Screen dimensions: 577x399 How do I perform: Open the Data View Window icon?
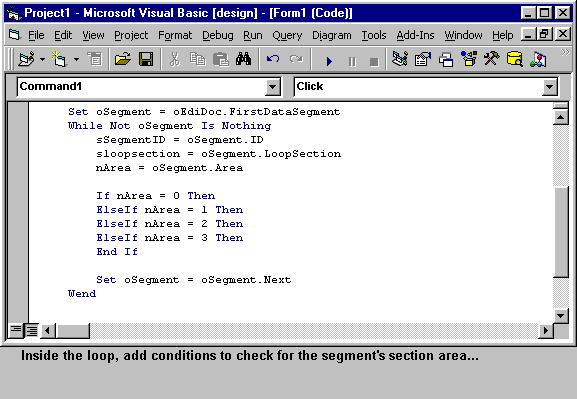click(x=514, y=59)
